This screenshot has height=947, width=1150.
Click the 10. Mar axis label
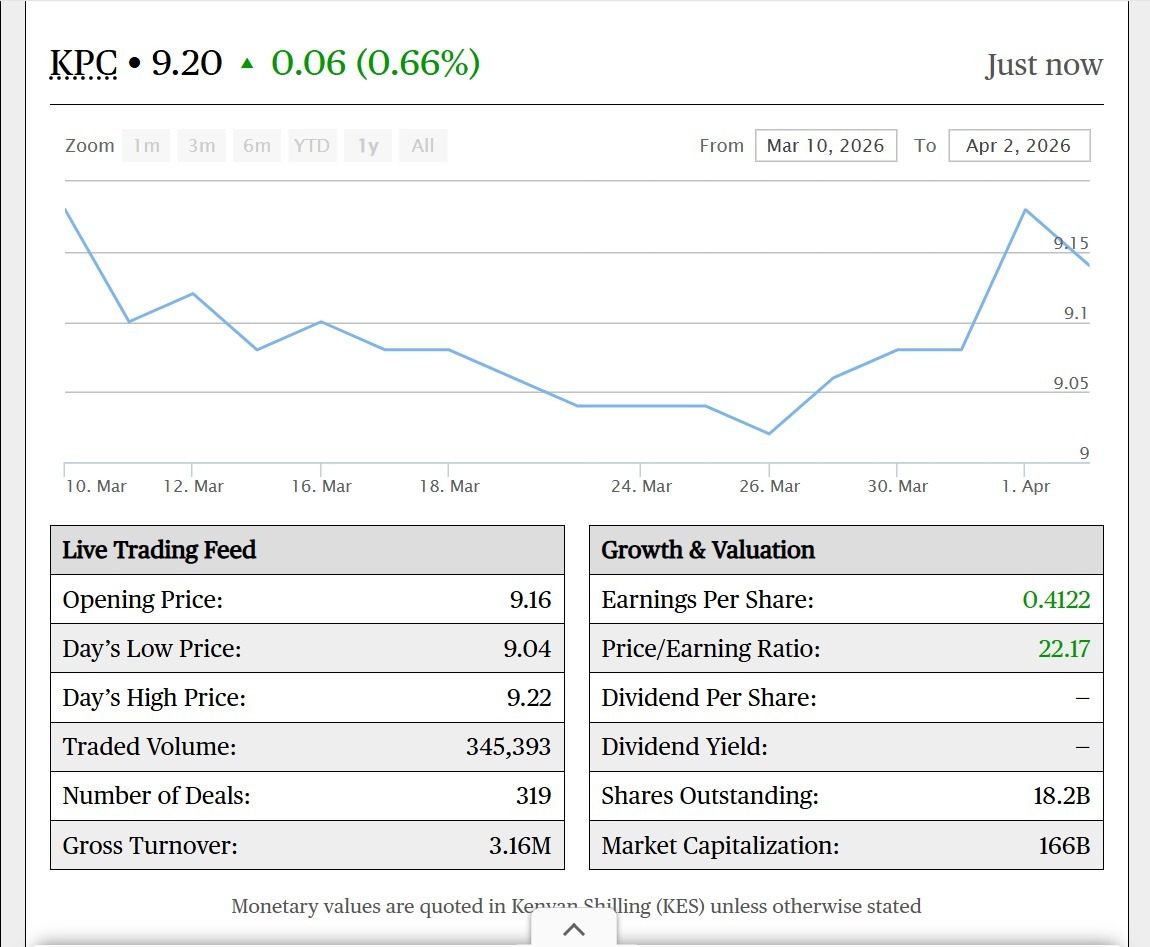coord(95,486)
